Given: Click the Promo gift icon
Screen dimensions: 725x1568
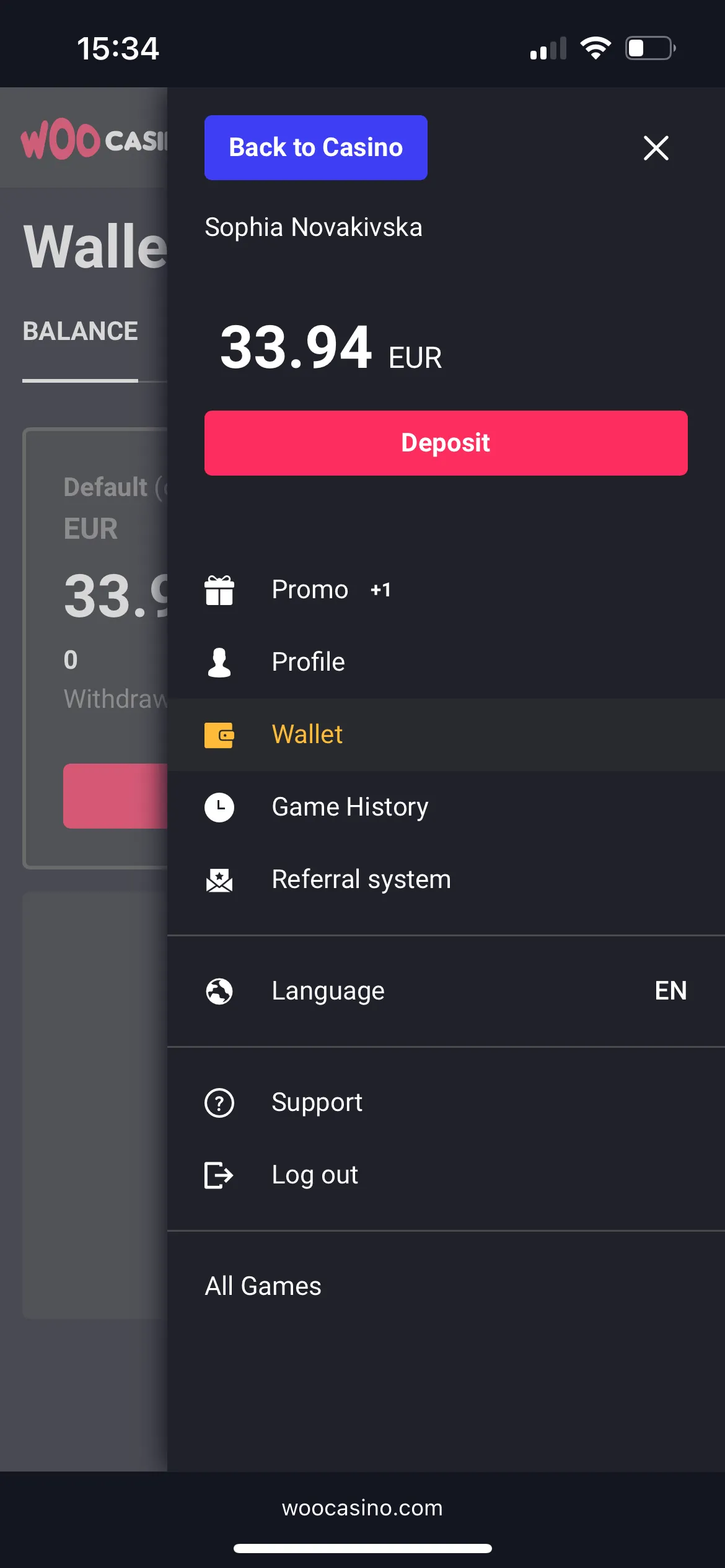Looking at the screenshot, I should point(219,590).
